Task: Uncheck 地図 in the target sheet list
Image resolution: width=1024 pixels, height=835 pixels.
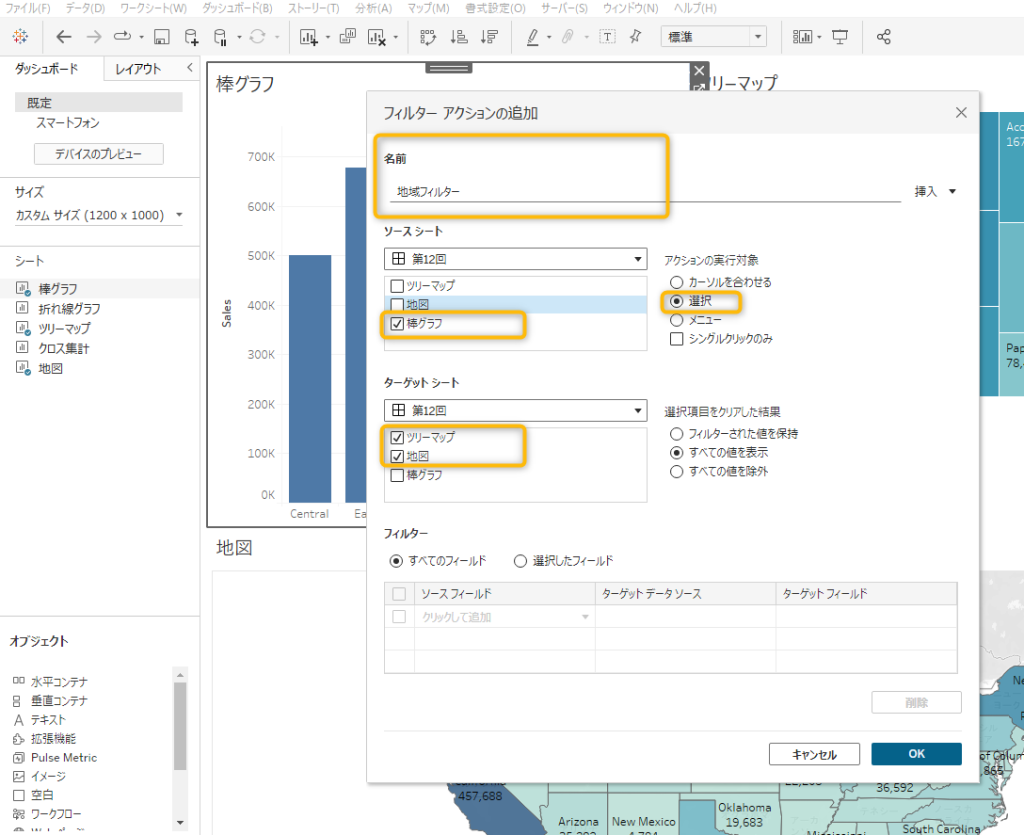Action: click(x=397, y=456)
